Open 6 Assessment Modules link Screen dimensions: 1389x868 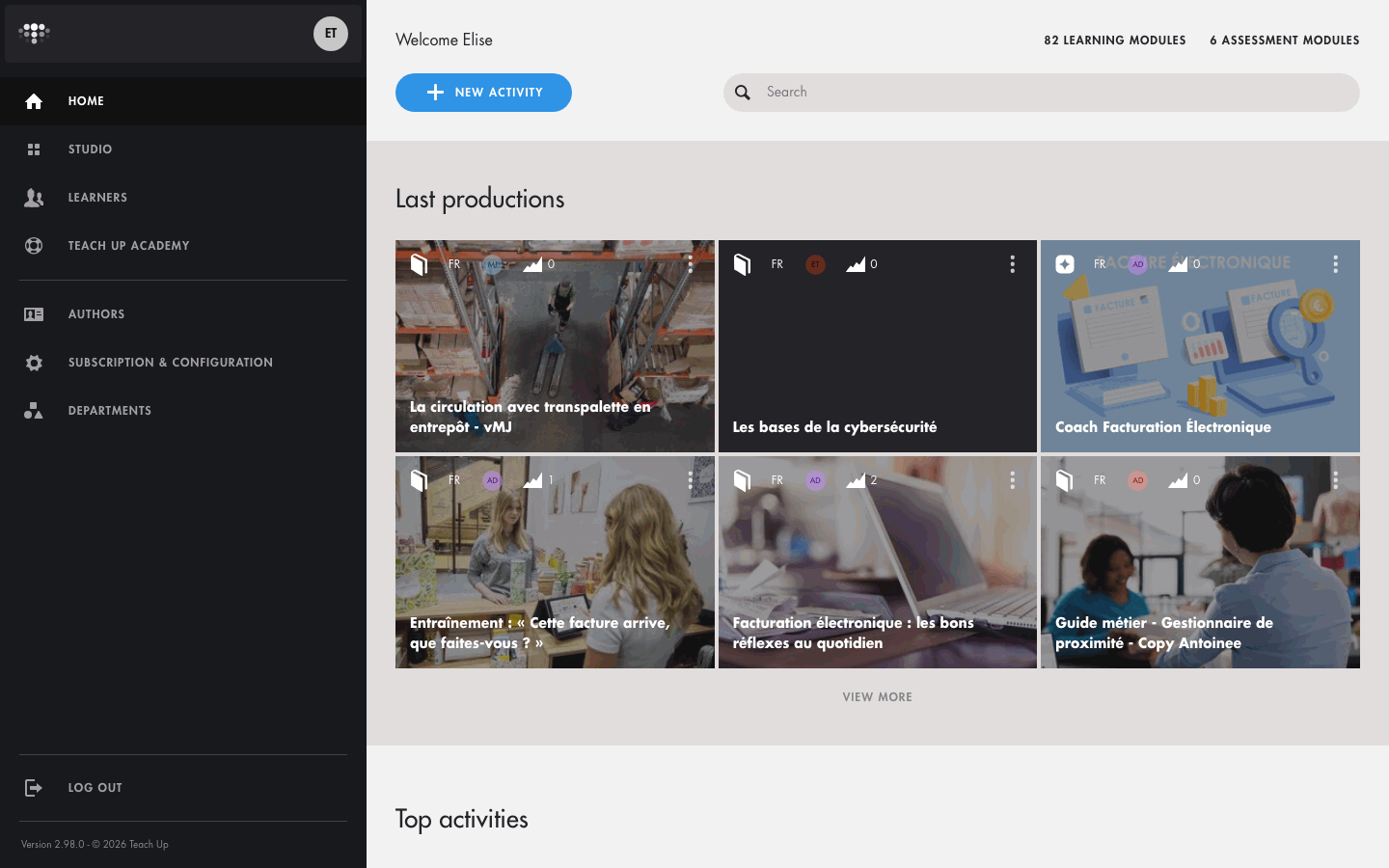[x=1285, y=41]
